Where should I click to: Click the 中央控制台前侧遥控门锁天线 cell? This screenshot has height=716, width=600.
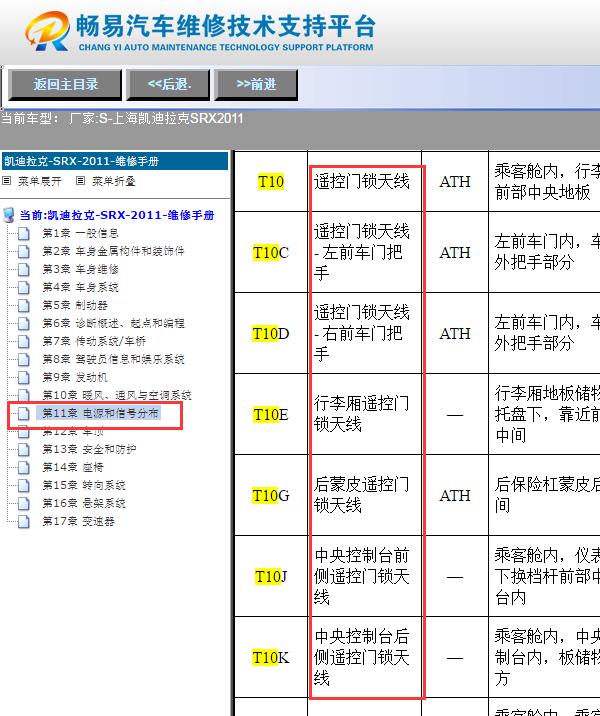[x=365, y=576]
